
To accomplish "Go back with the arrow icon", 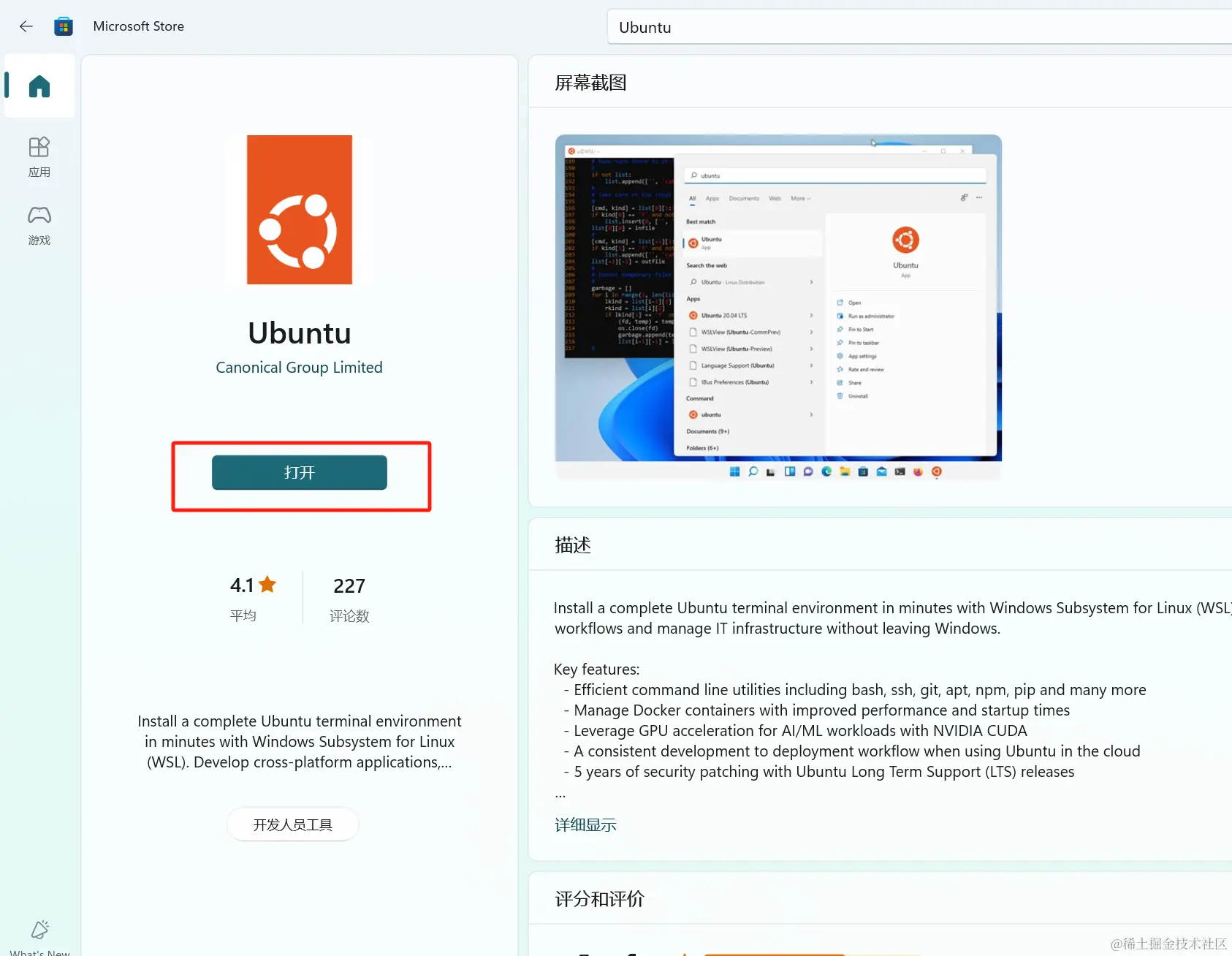I will (26, 26).
